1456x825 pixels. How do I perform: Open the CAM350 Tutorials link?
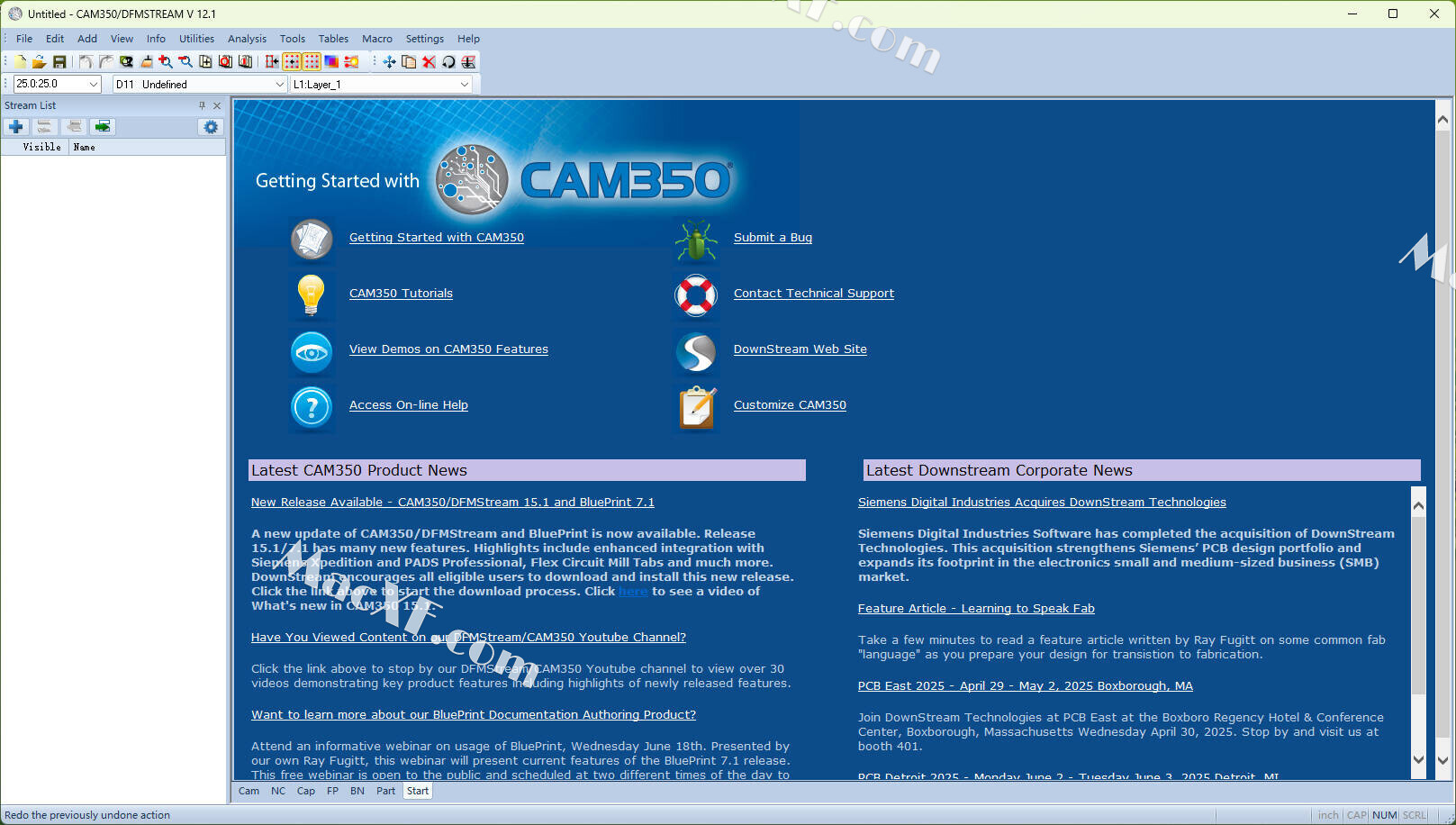click(401, 294)
